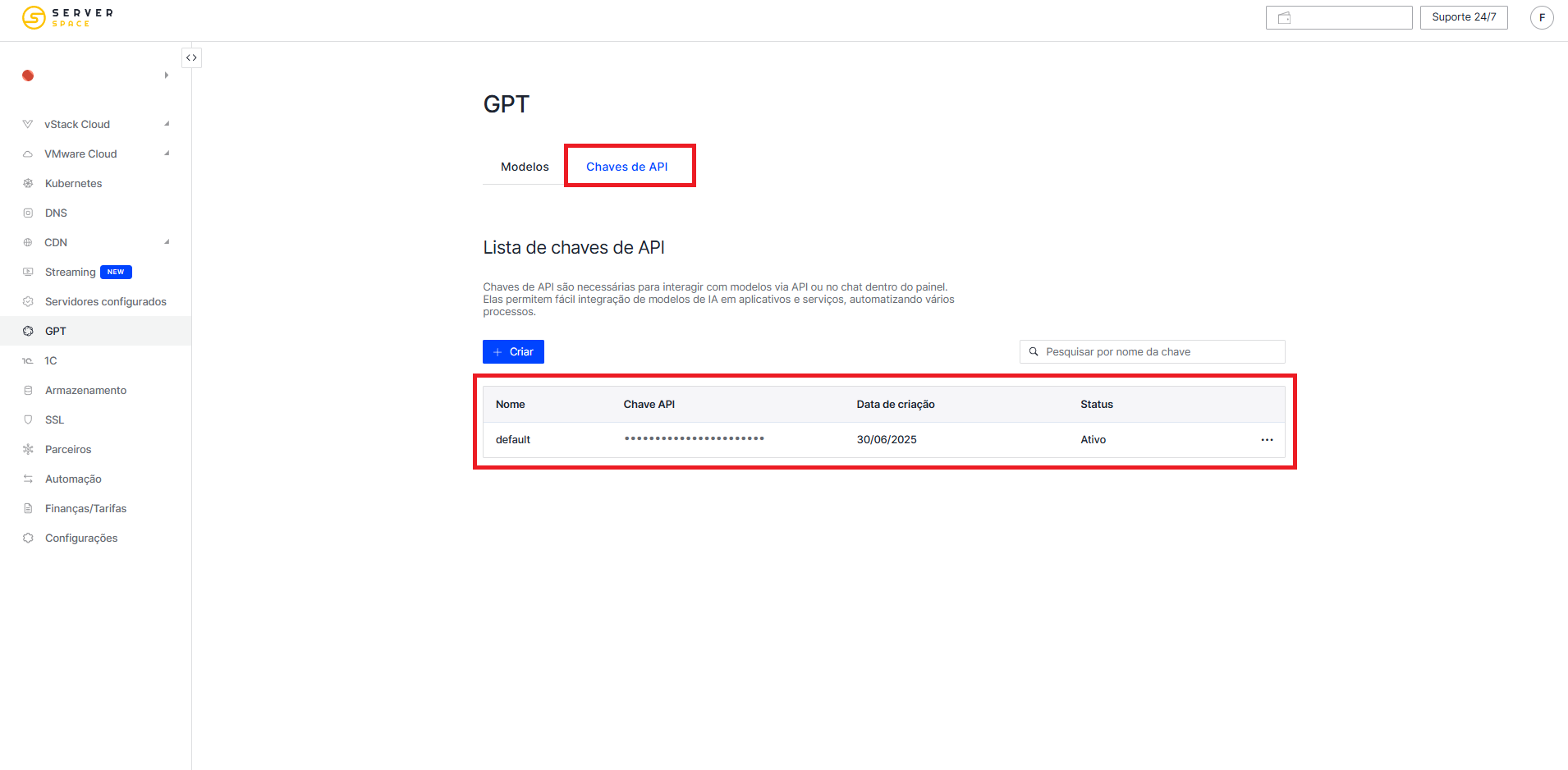Viewport: 1568px width, 770px height.
Task: Select the Chaves de API tab
Action: pyautogui.click(x=627, y=167)
